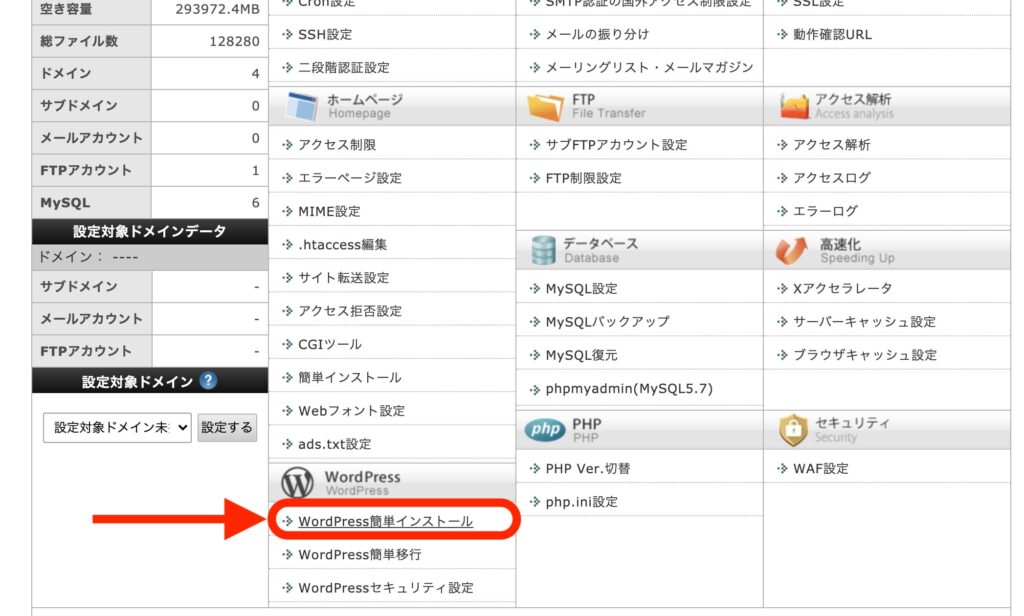Open WordPress簡単移行 link
Screen dimensions: 1024x616
(360, 555)
